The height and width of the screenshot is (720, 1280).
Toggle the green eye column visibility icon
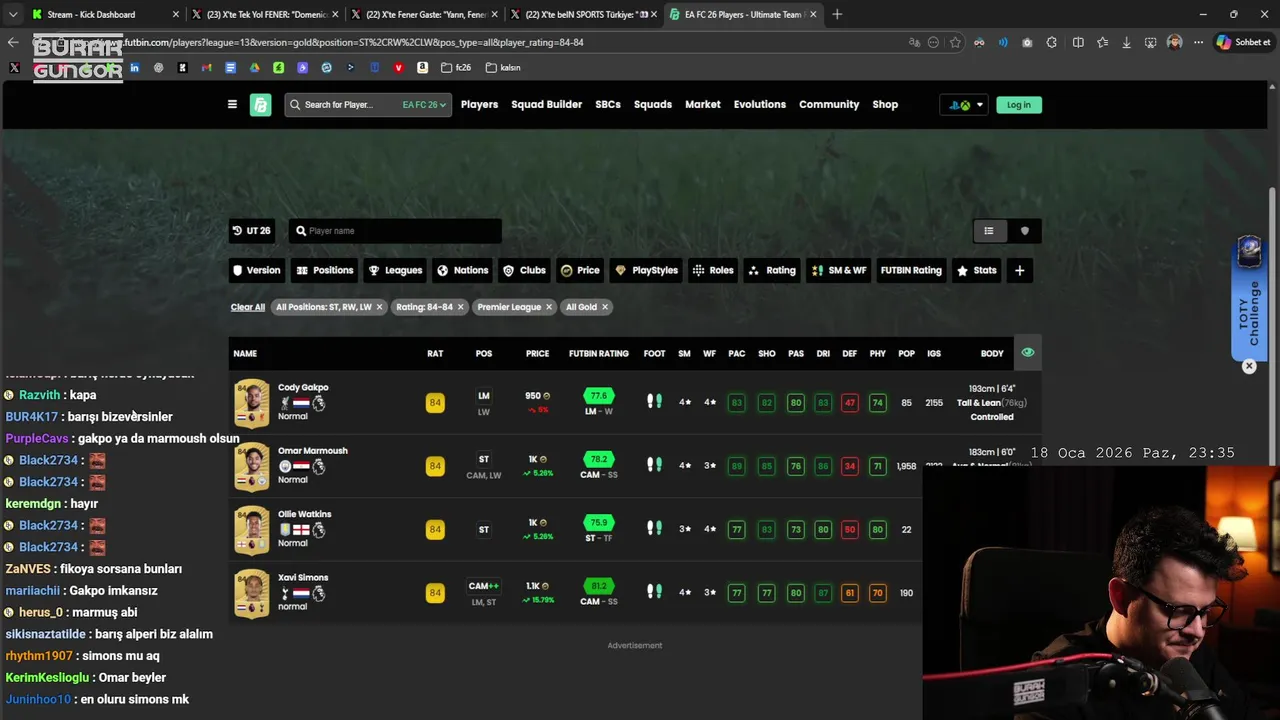[1027, 353]
